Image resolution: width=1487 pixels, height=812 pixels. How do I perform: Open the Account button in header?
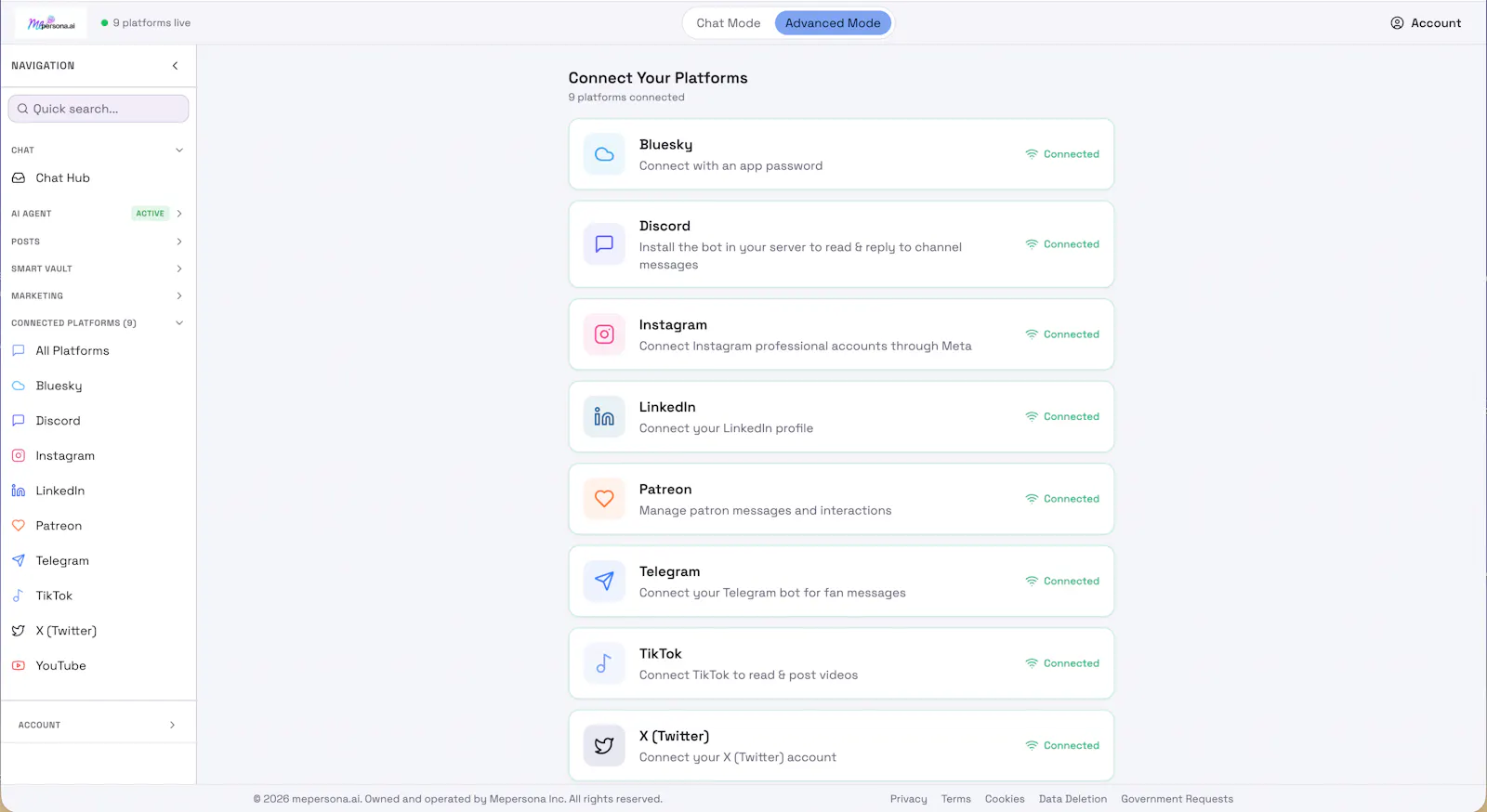[1426, 23]
